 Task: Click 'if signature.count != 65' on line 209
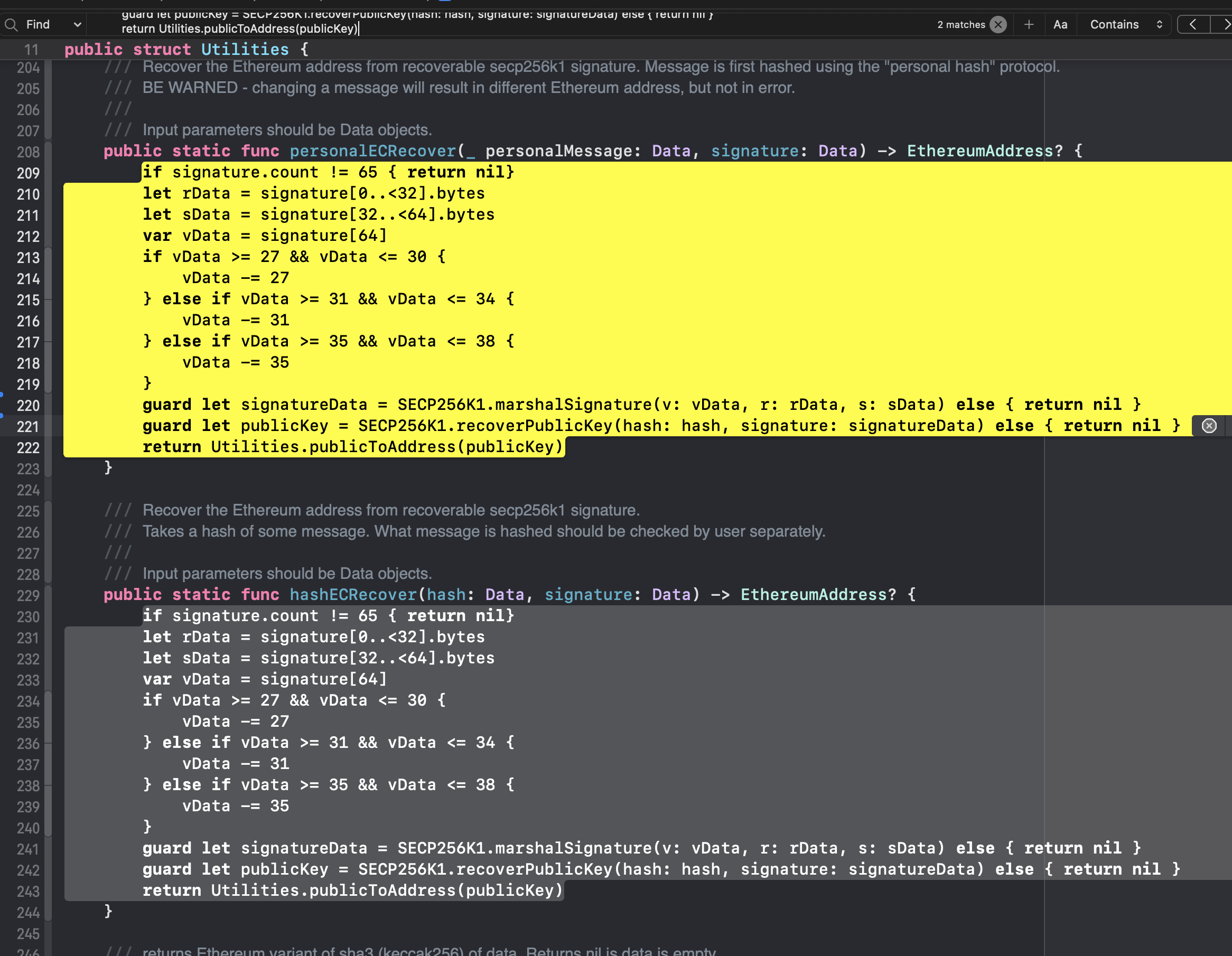(260, 172)
